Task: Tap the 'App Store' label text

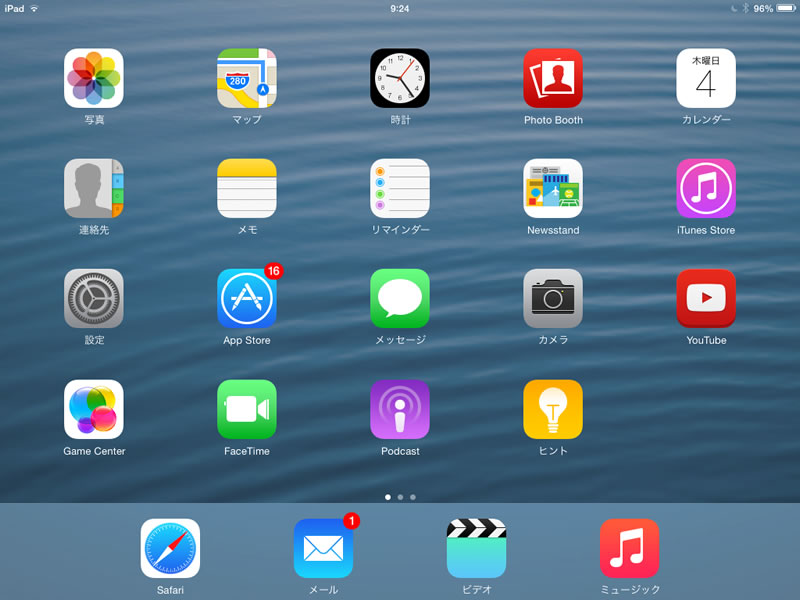Action: click(247, 341)
